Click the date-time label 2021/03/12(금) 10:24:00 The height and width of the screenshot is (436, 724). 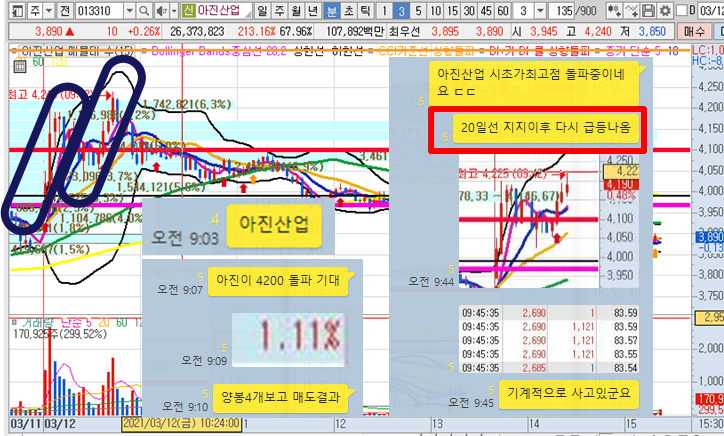pos(182,423)
